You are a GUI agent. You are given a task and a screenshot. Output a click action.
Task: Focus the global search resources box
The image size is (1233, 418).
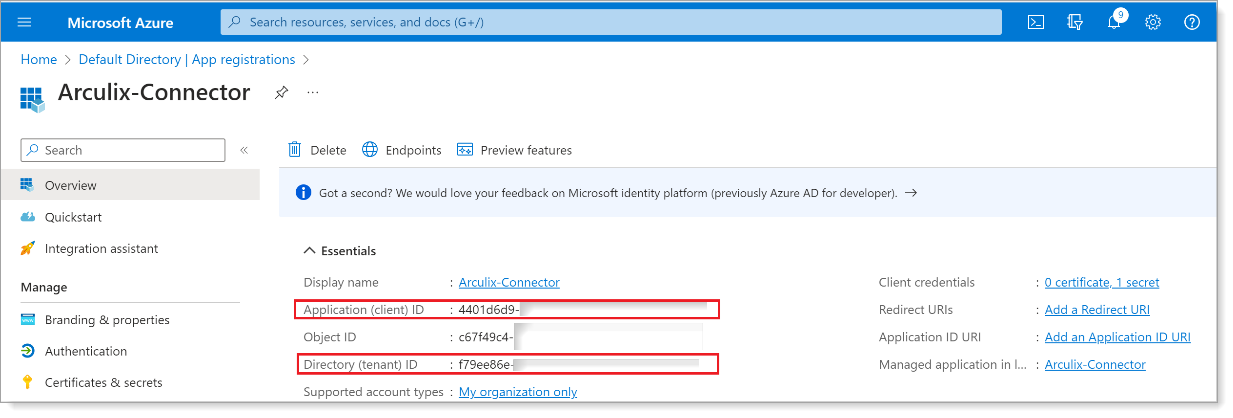(611, 22)
